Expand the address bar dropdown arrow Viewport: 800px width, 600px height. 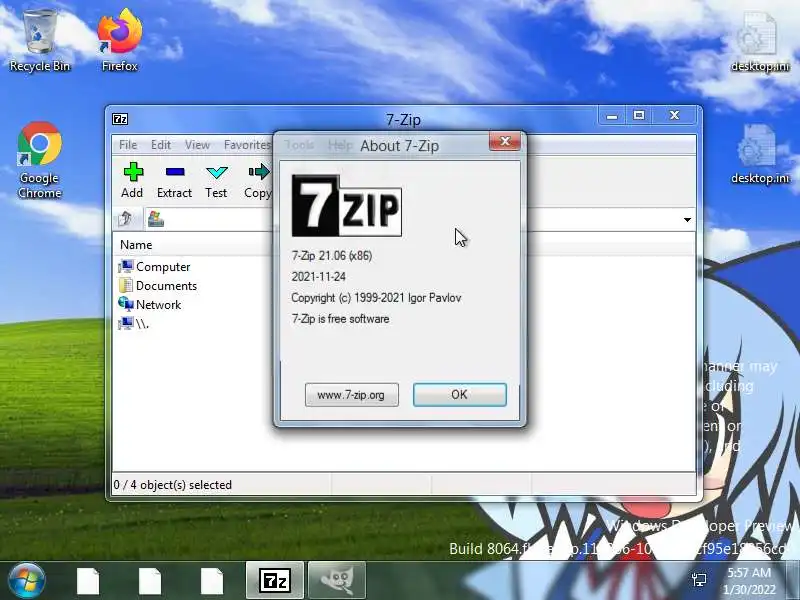[x=687, y=220]
